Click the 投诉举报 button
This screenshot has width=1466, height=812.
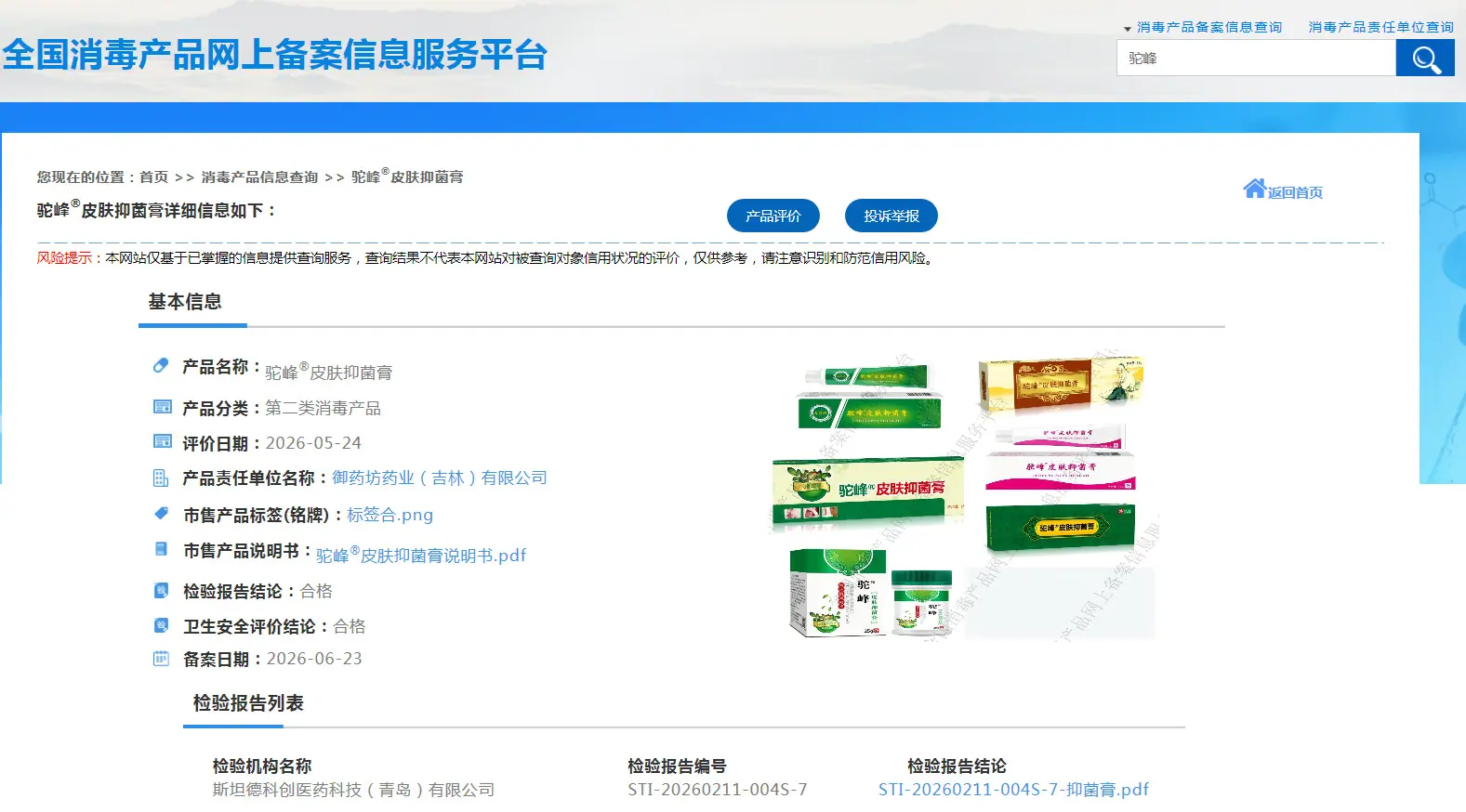pyautogui.click(x=891, y=216)
